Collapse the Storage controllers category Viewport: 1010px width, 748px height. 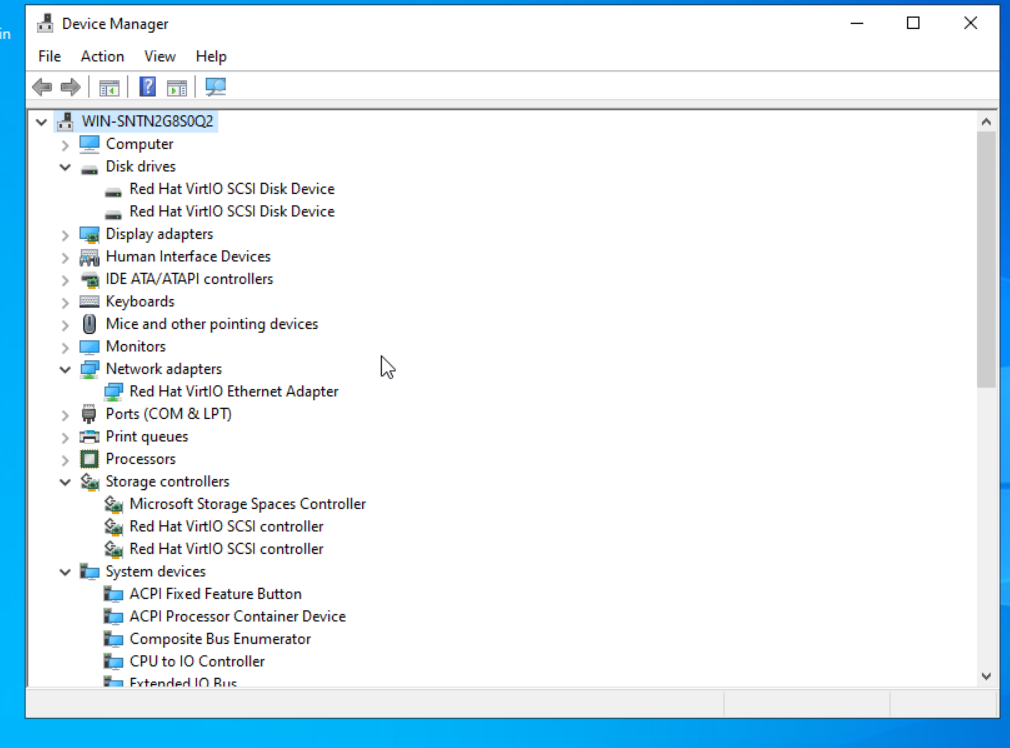tap(65, 482)
